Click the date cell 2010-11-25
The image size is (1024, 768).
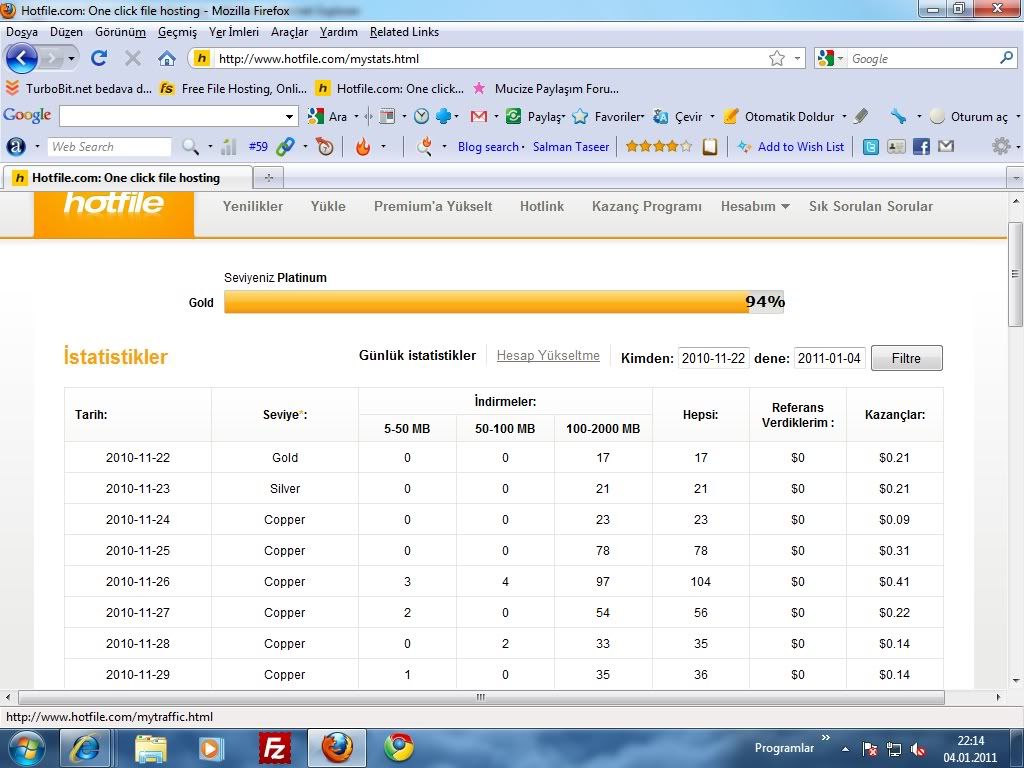[x=138, y=551]
